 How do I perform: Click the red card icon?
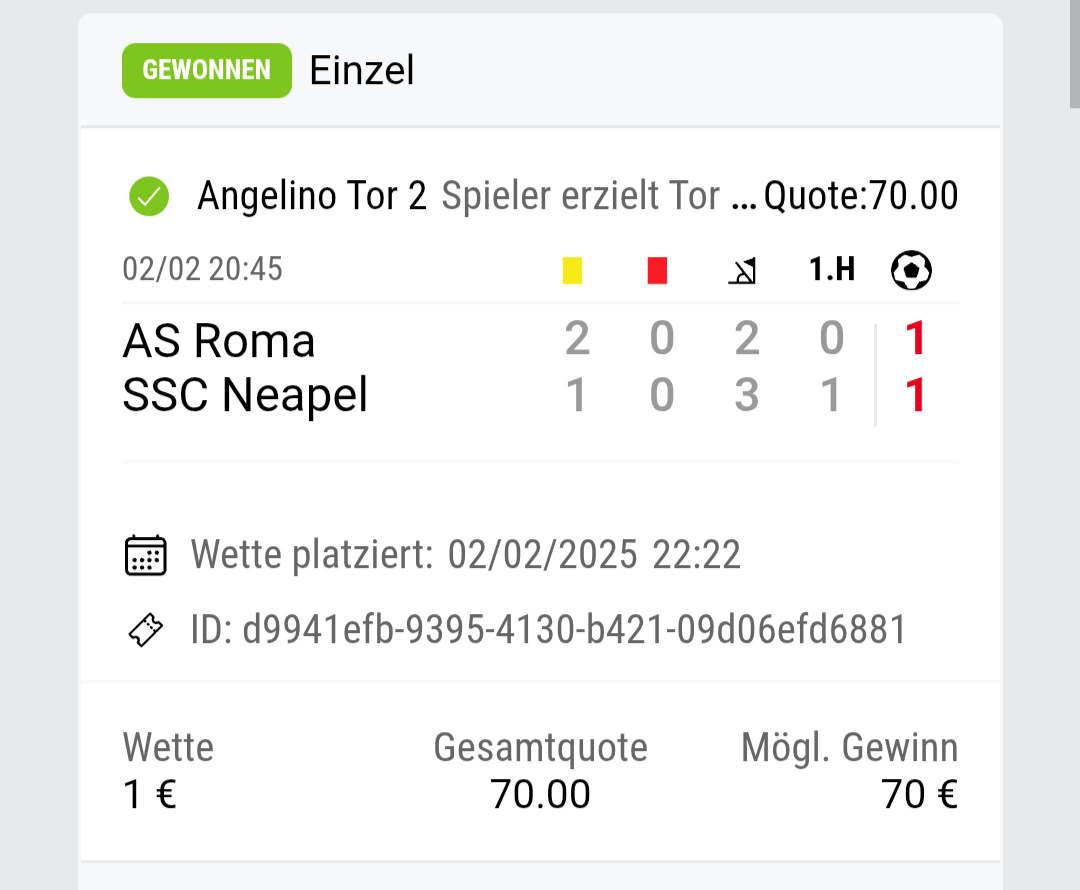click(657, 270)
